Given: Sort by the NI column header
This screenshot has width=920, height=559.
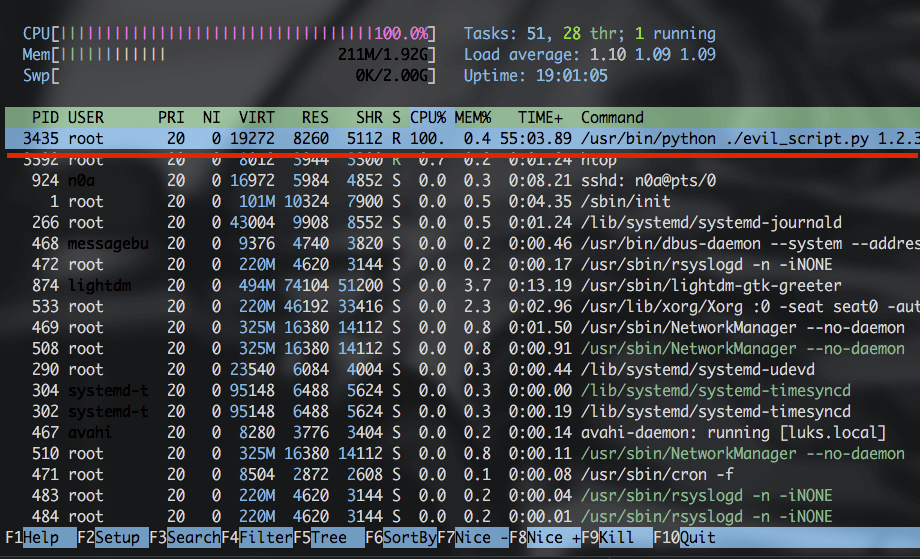Looking at the screenshot, I should click(x=211, y=117).
